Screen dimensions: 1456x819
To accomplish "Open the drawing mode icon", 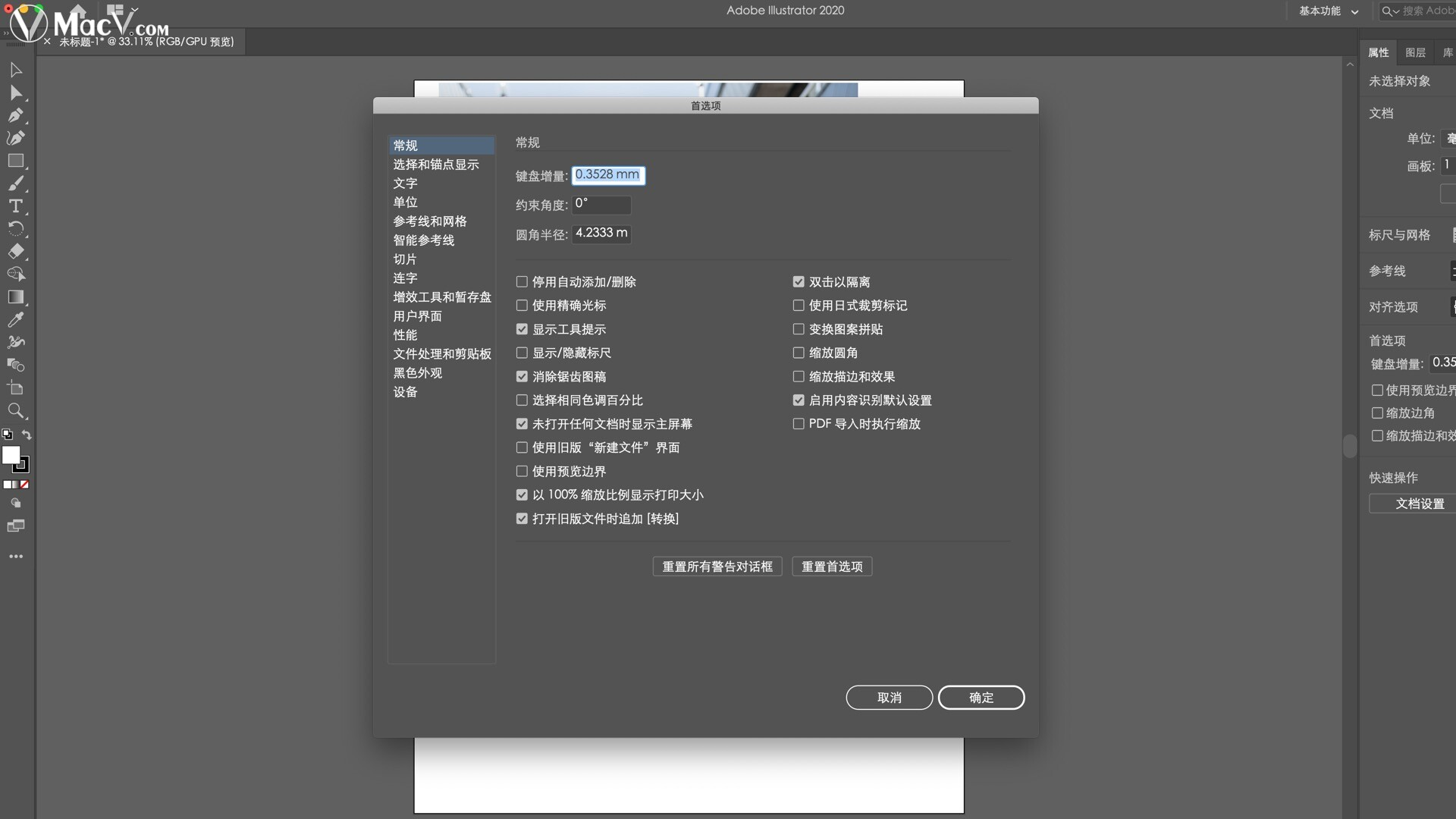I will pyautogui.click(x=16, y=503).
